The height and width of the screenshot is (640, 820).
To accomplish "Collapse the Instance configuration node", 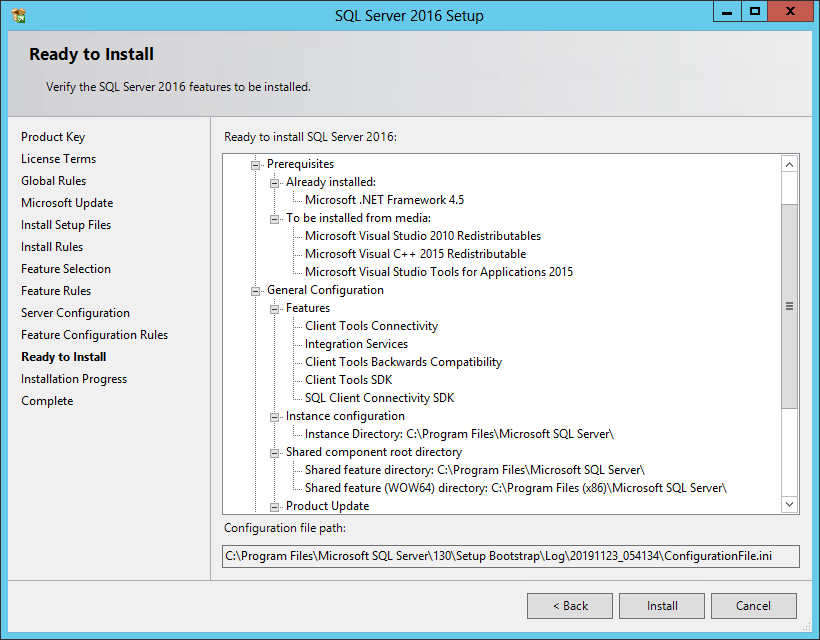I will 274,417.
